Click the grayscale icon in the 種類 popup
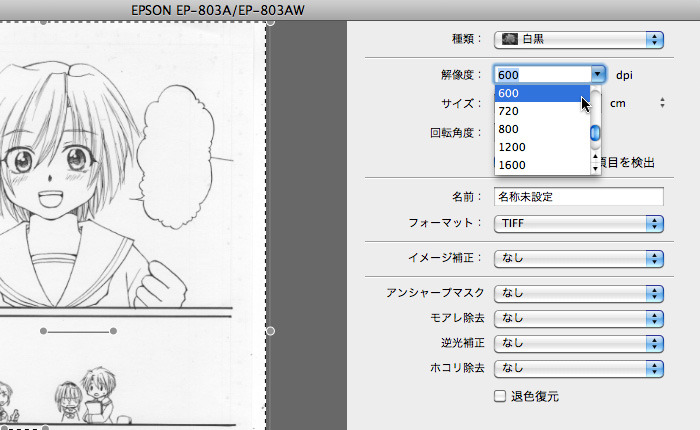The width and height of the screenshot is (700, 430). click(508, 39)
